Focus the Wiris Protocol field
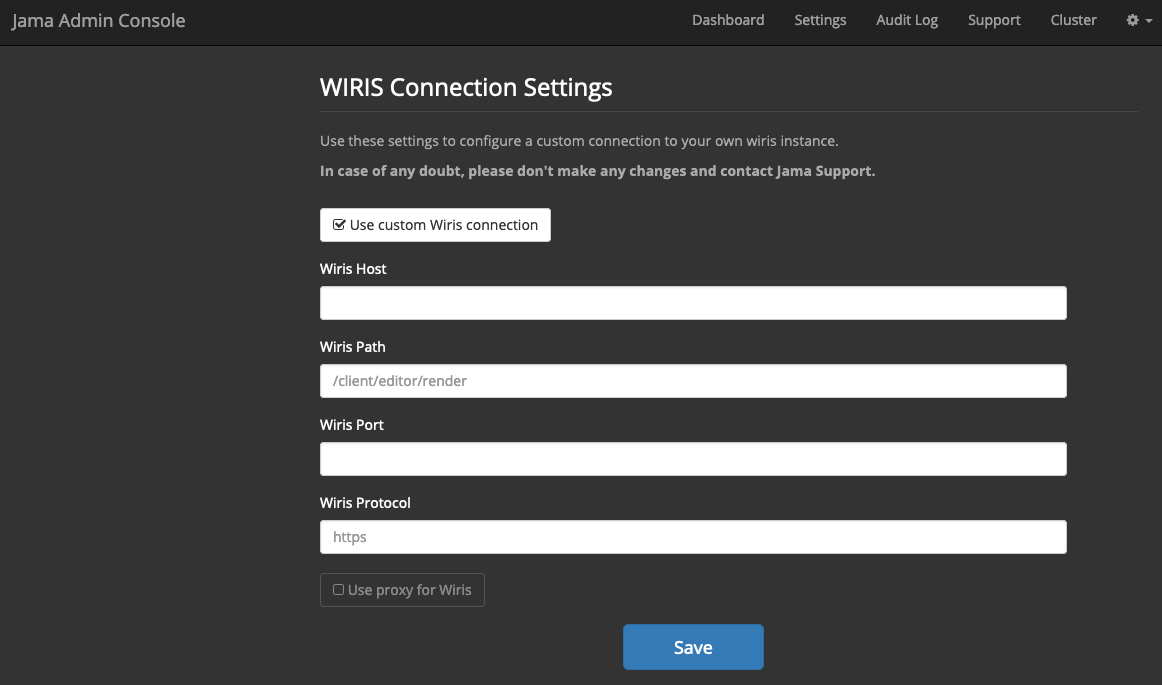The image size is (1162, 685). pos(693,537)
